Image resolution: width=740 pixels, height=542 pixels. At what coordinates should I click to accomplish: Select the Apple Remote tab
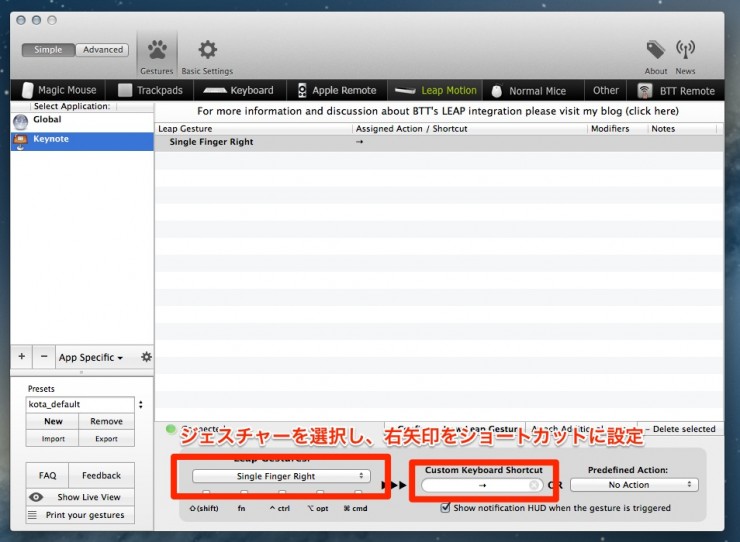click(337, 90)
